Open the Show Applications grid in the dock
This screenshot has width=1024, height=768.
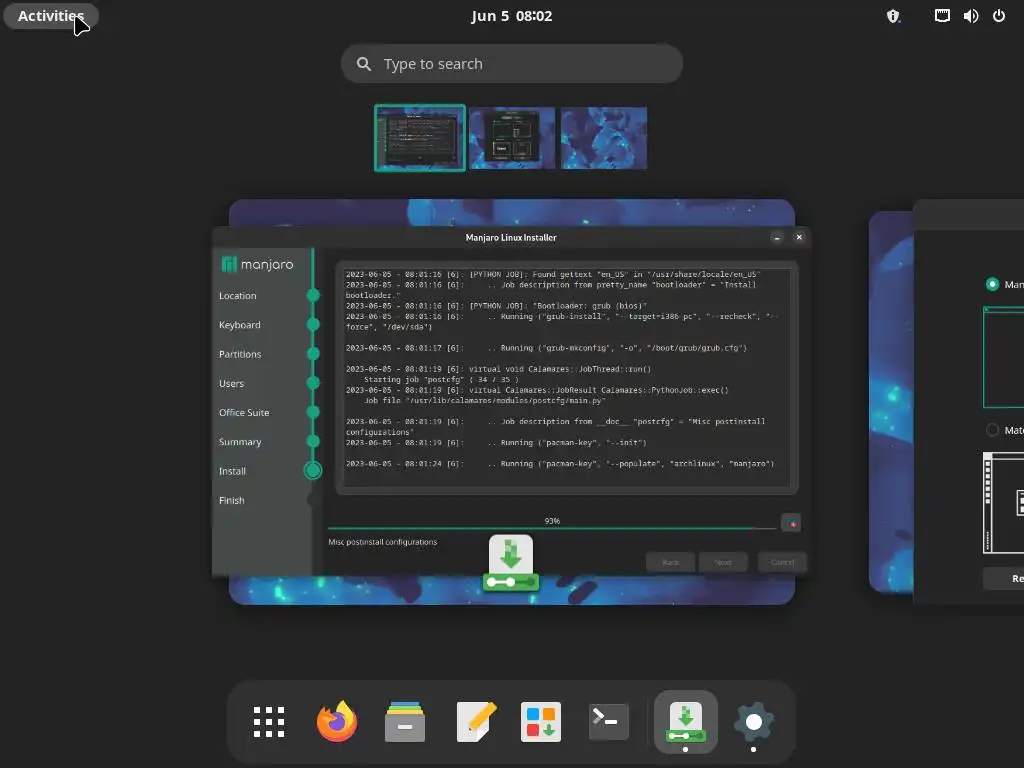coord(268,722)
